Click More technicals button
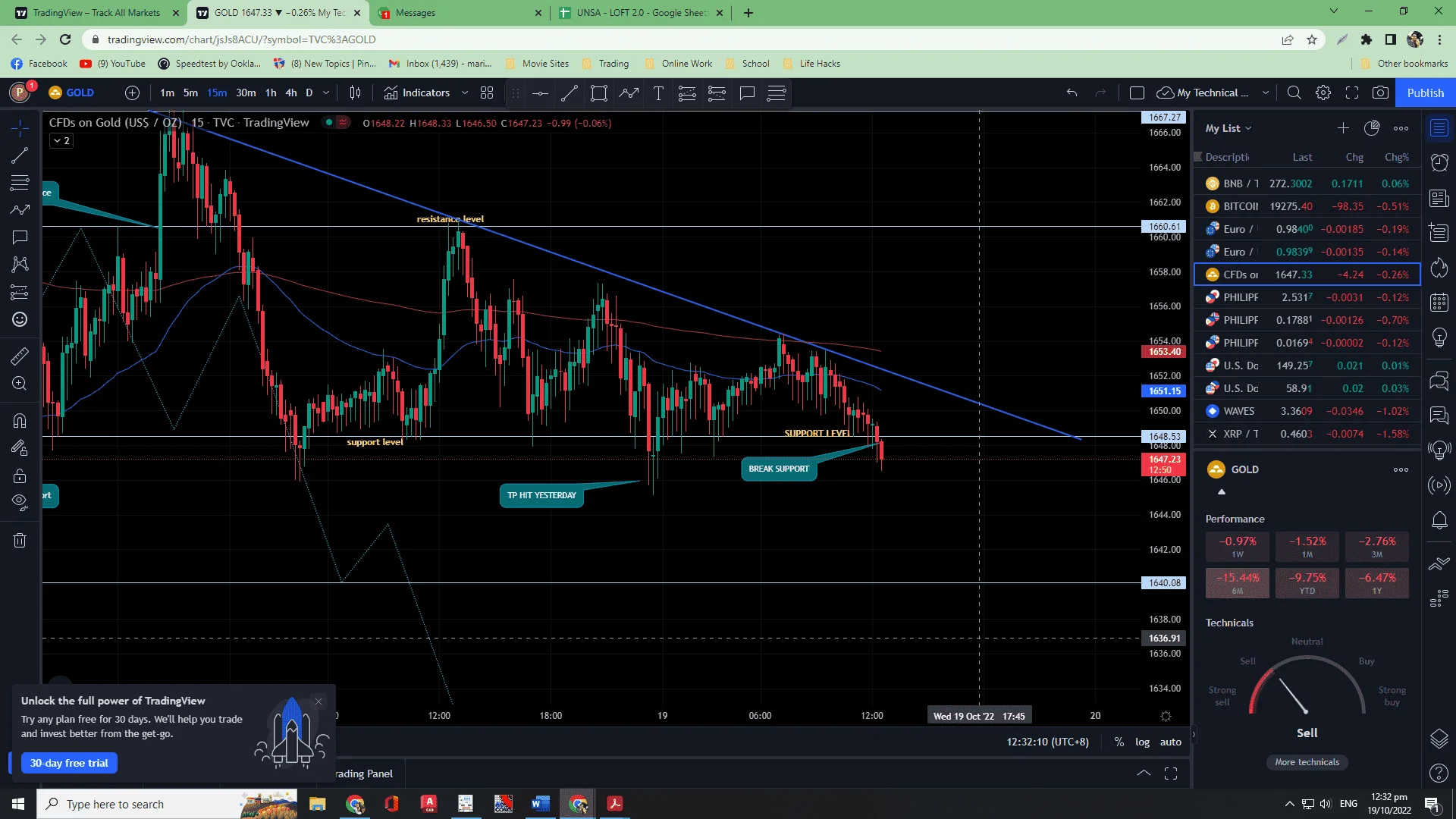Screen dimensions: 1456x819 [x=1307, y=762]
